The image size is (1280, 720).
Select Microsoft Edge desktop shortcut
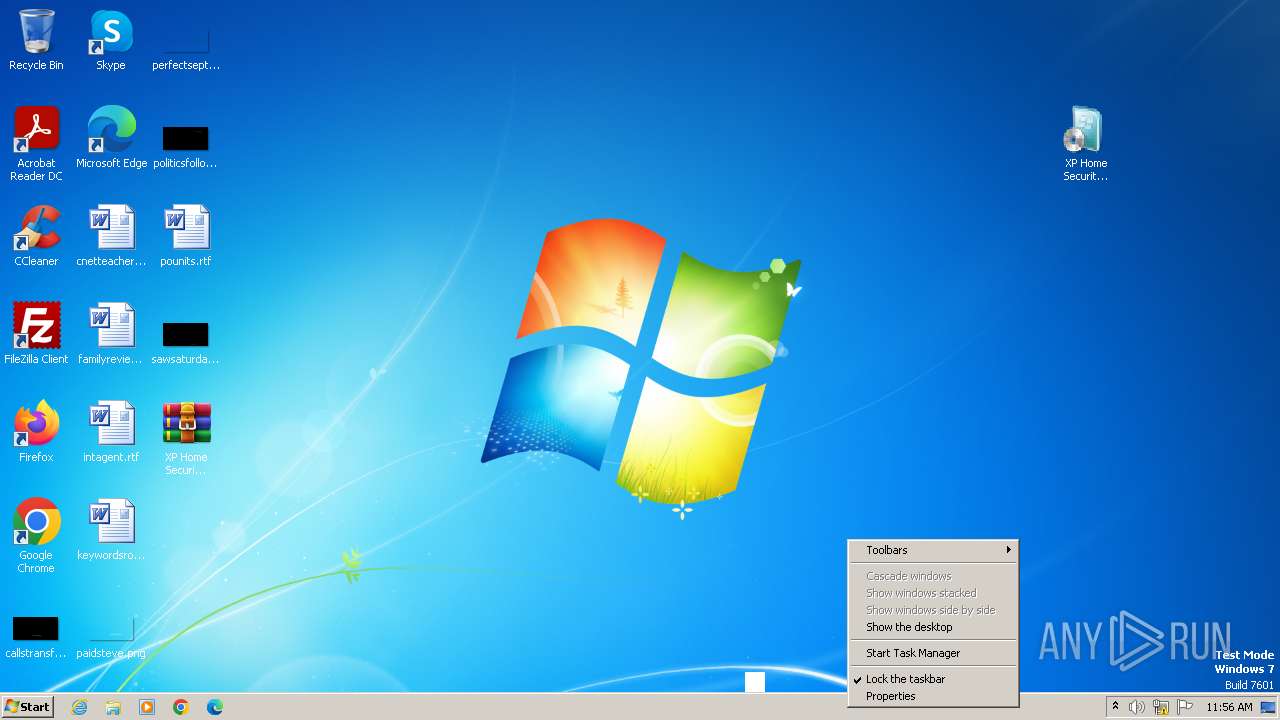[x=111, y=138]
